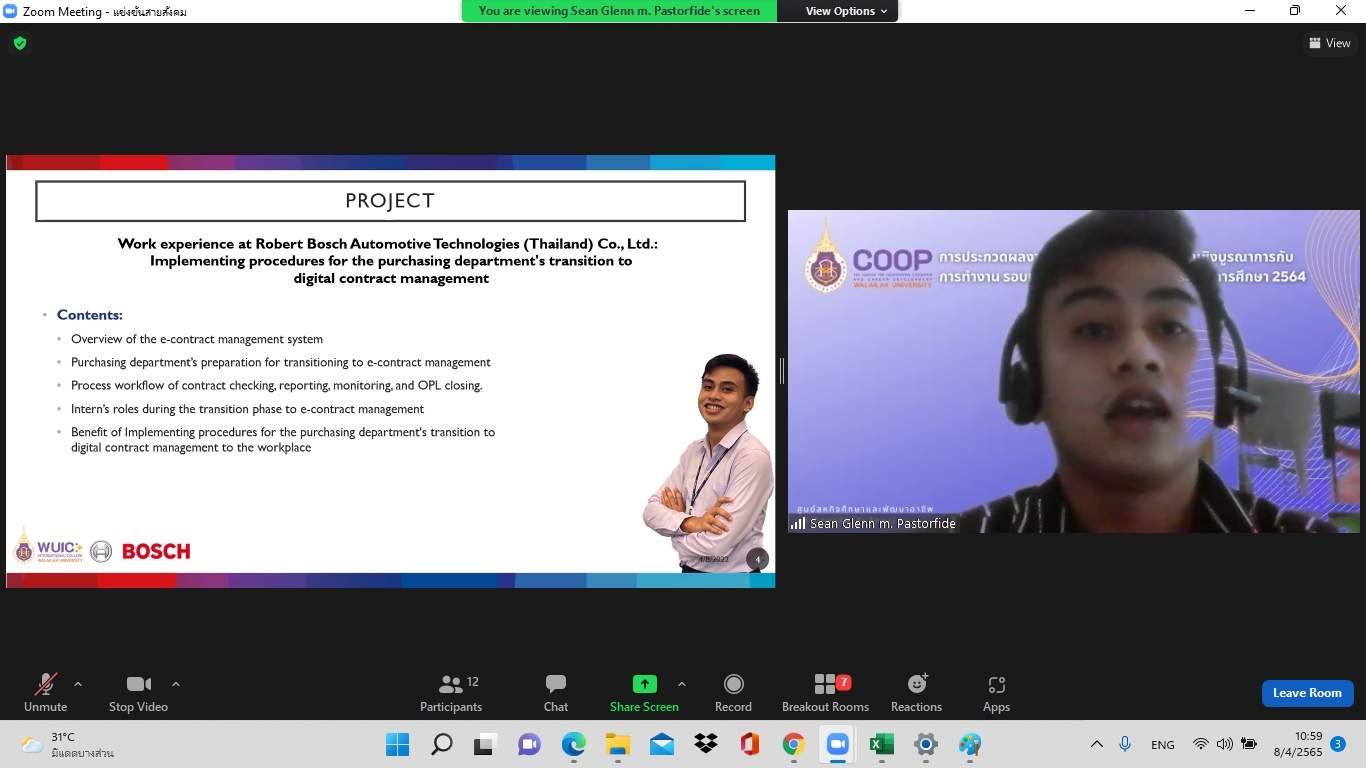Expand video options arrow beside Stop Video
Image resolution: width=1366 pixels, height=768 pixels.
[176, 685]
